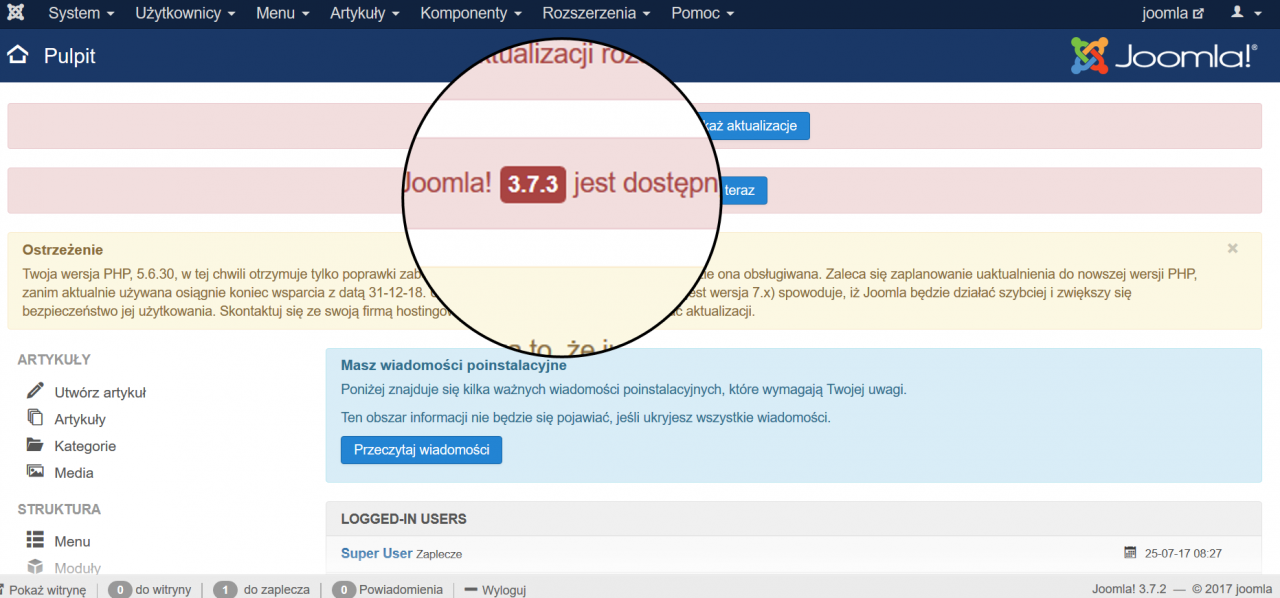Screen dimensions: 1280x598
Task: Open Moduły from the sidebar
Action: pyautogui.click(x=78, y=568)
